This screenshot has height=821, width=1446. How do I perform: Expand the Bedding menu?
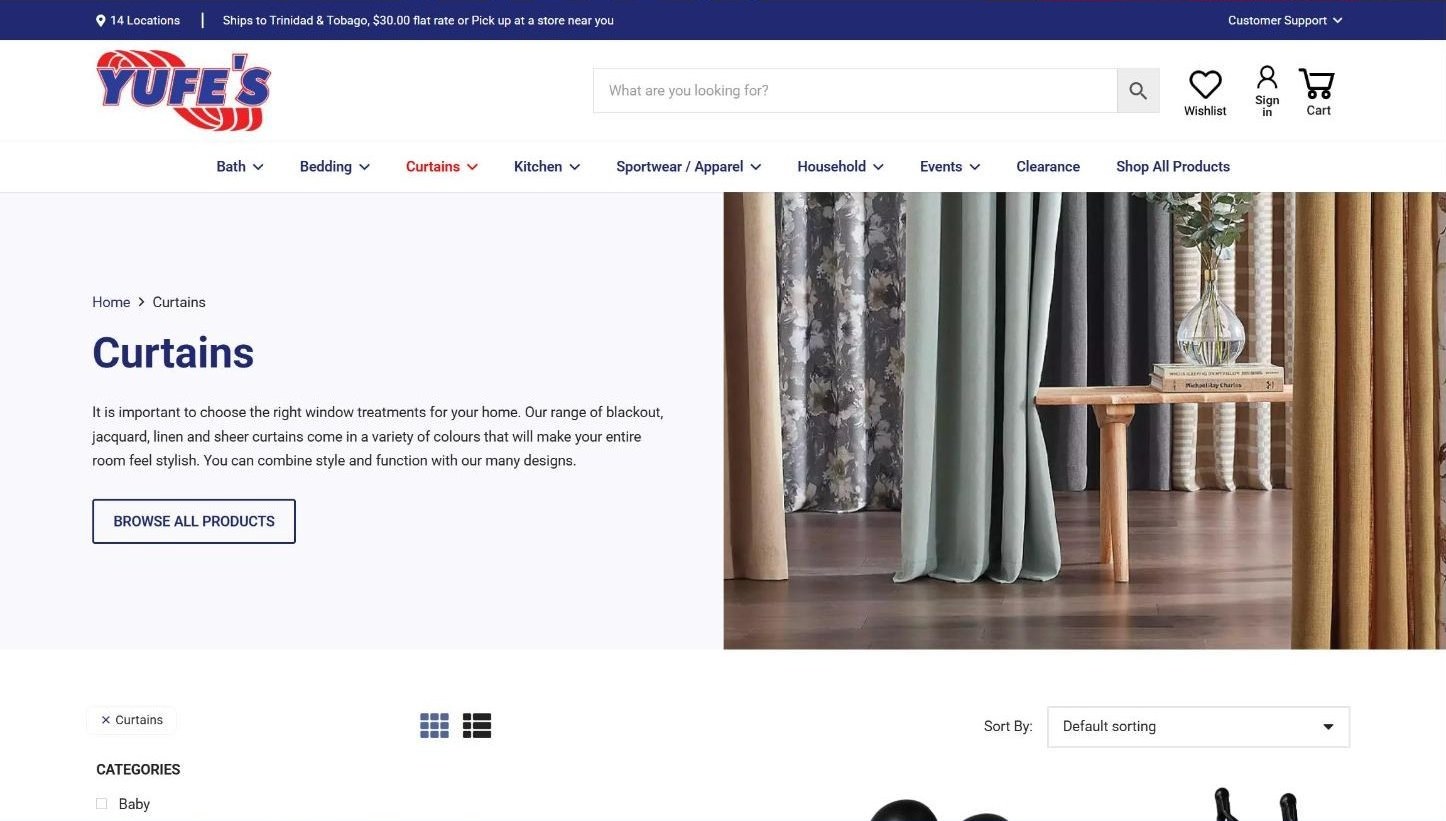(335, 167)
